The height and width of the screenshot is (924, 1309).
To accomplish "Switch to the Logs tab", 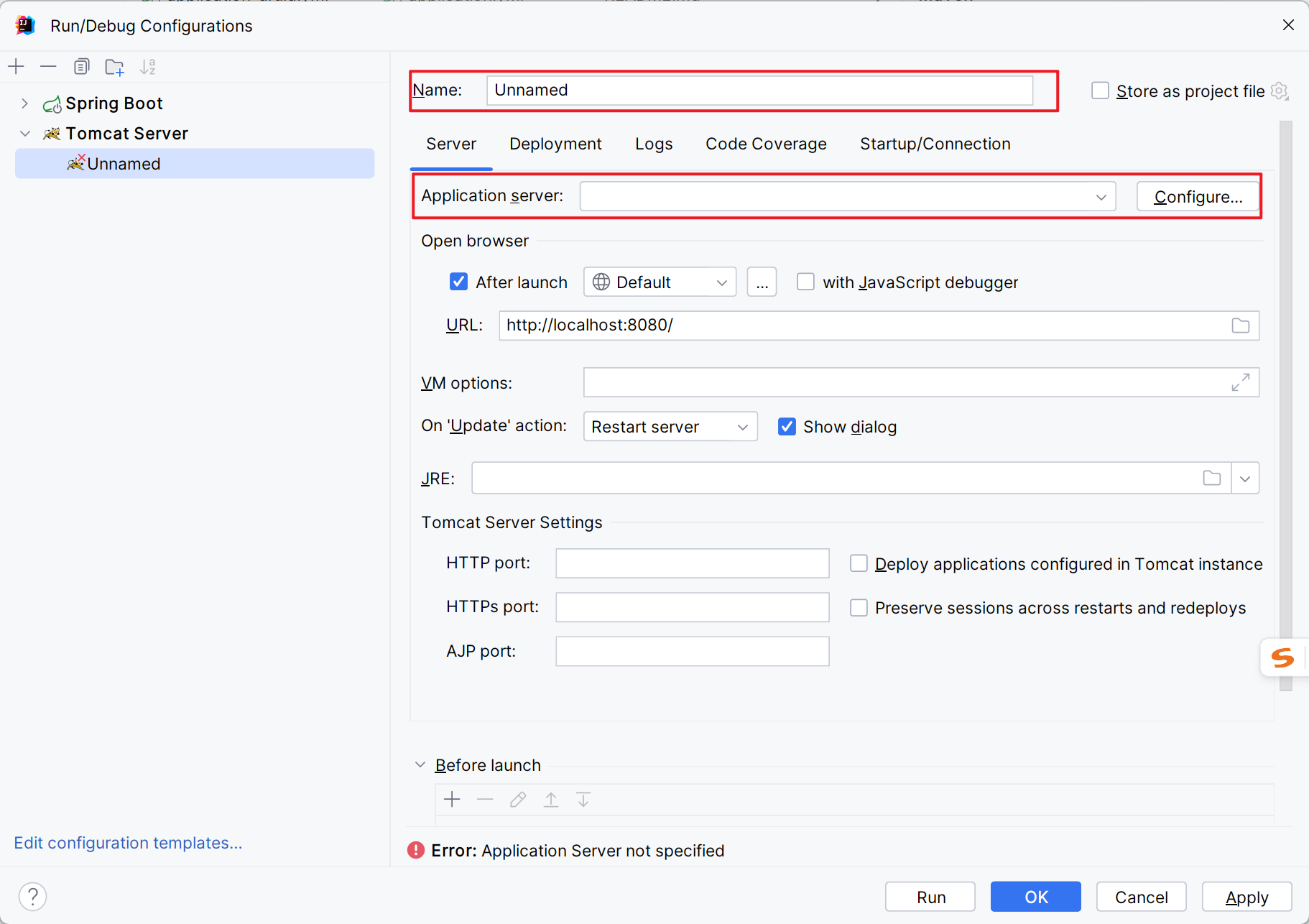I will coord(654,144).
